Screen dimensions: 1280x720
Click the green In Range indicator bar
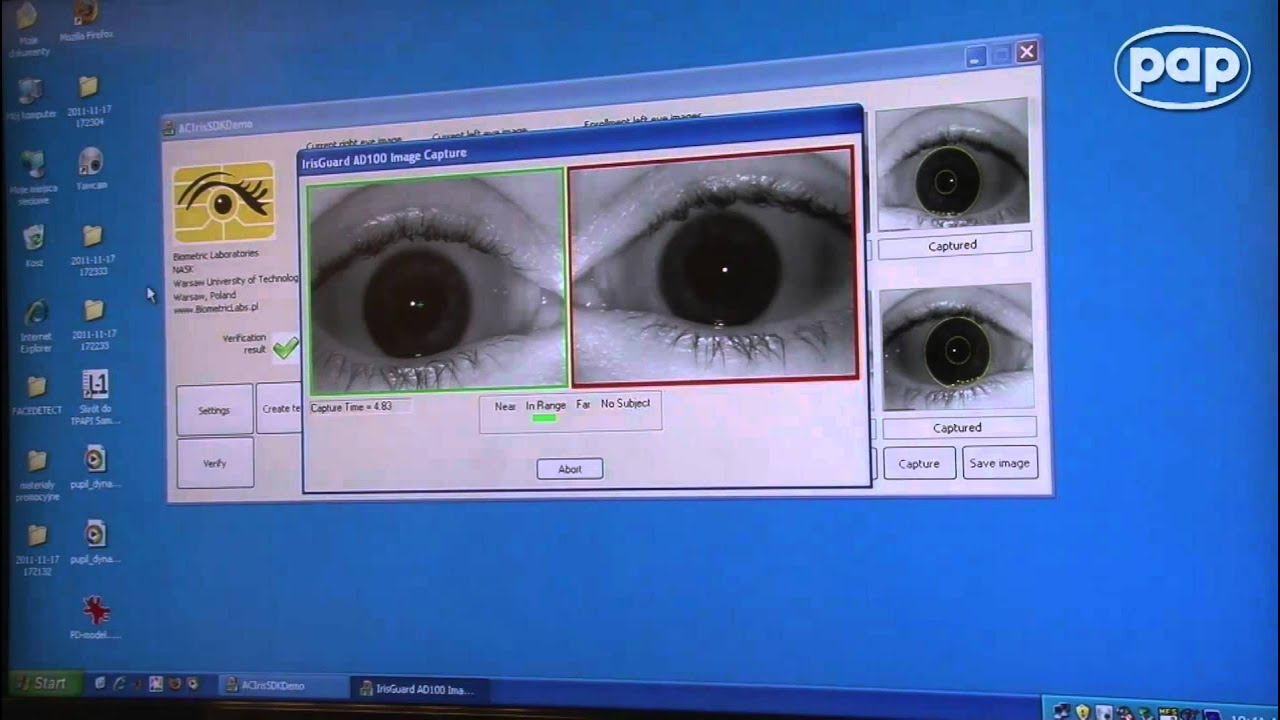543,417
